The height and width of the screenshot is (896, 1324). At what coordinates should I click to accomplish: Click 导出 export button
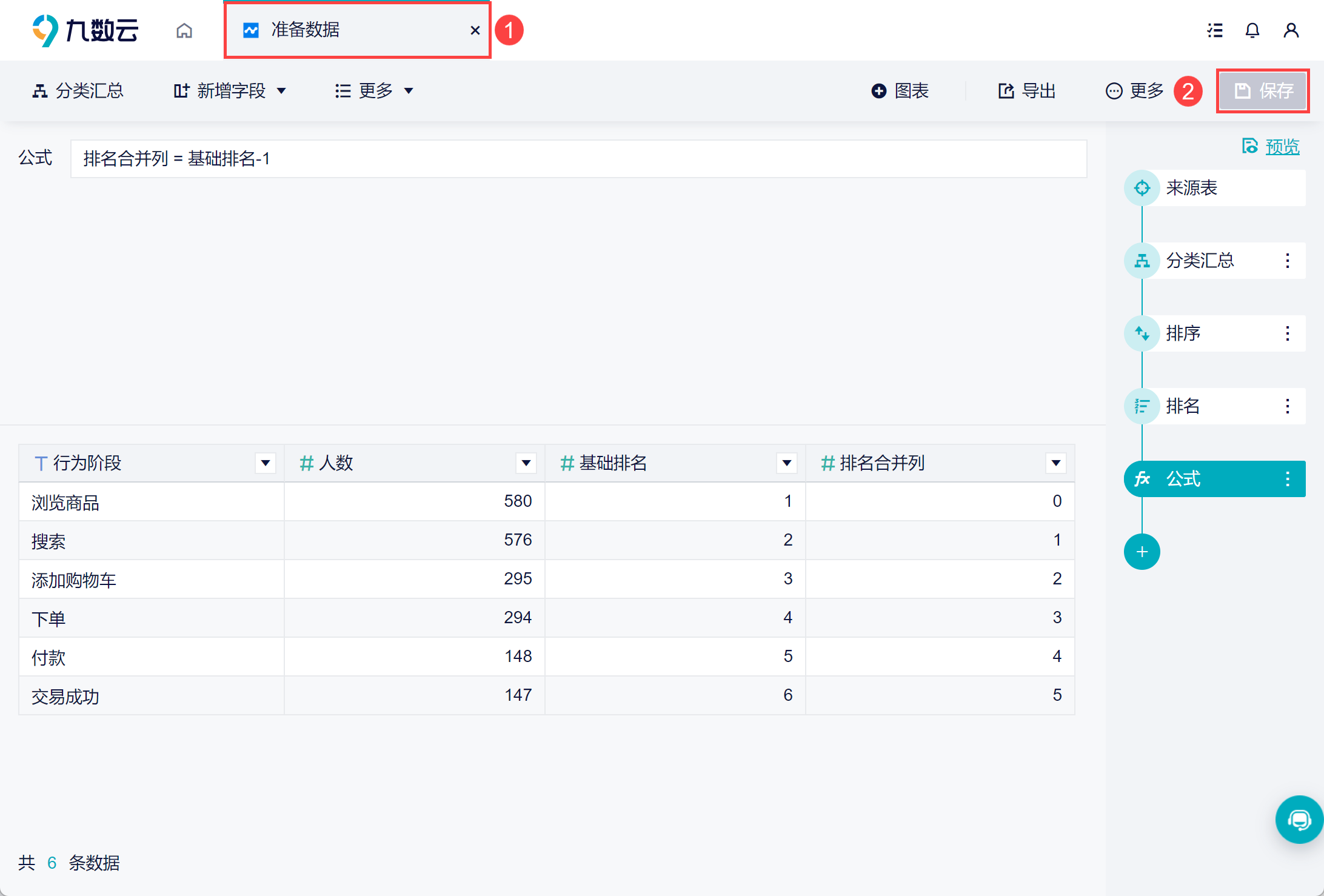coord(1027,91)
